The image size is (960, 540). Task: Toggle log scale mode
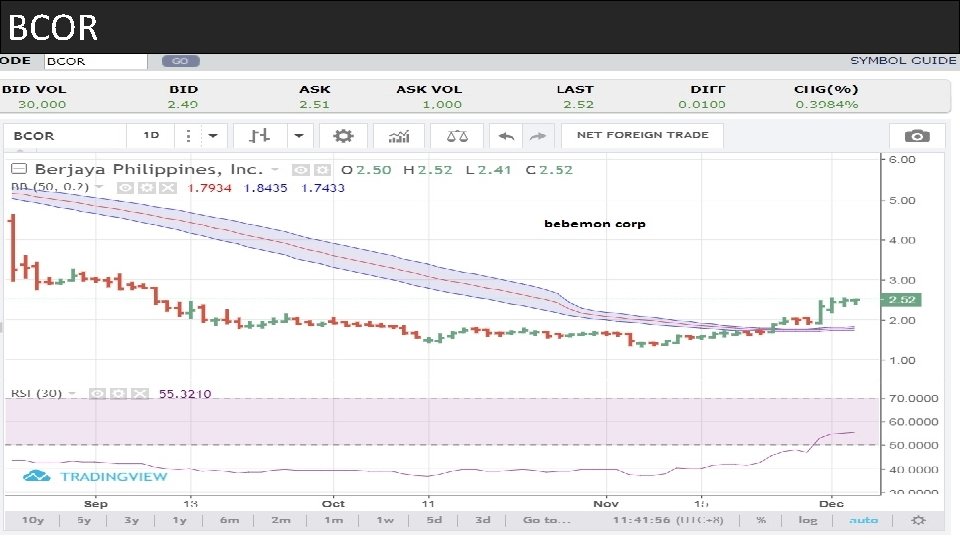coord(808,520)
